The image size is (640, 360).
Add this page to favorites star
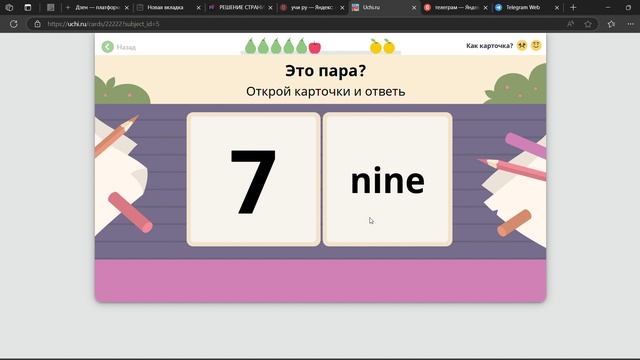588,24
